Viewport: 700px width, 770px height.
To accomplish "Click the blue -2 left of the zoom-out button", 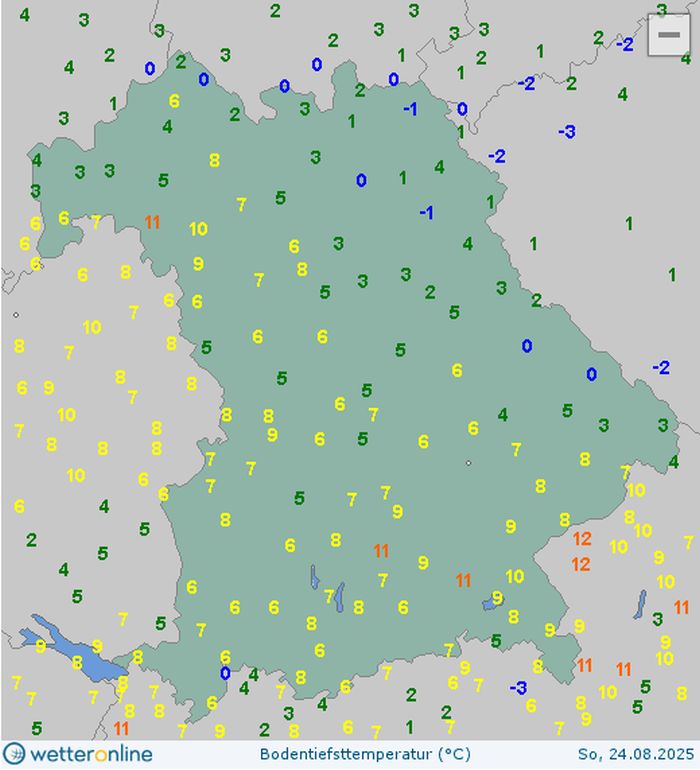I will point(624,44).
